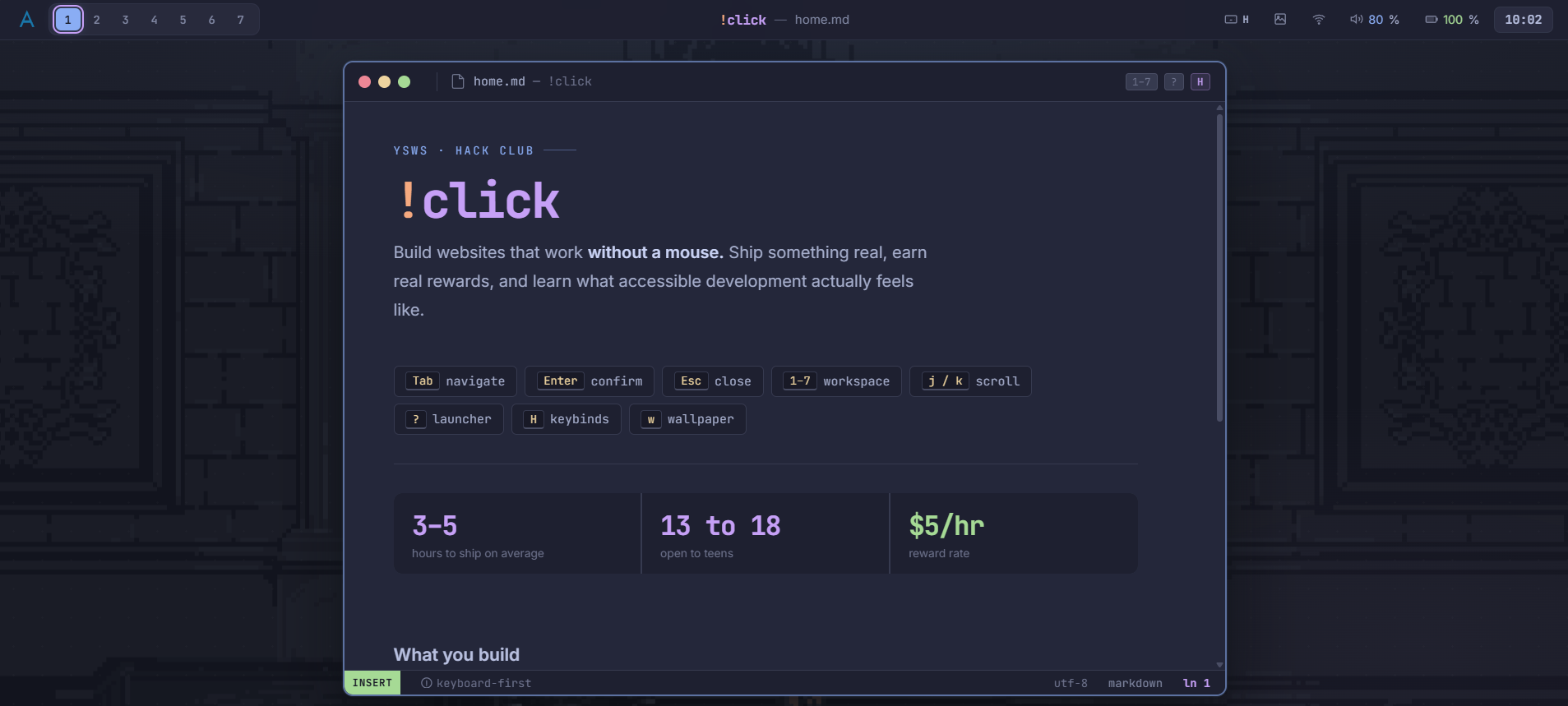This screenshot has height=706, width=1568.
Task: Click the W wallpaper keybind chip
Action: pyautogui.click(x=687, y=419)
